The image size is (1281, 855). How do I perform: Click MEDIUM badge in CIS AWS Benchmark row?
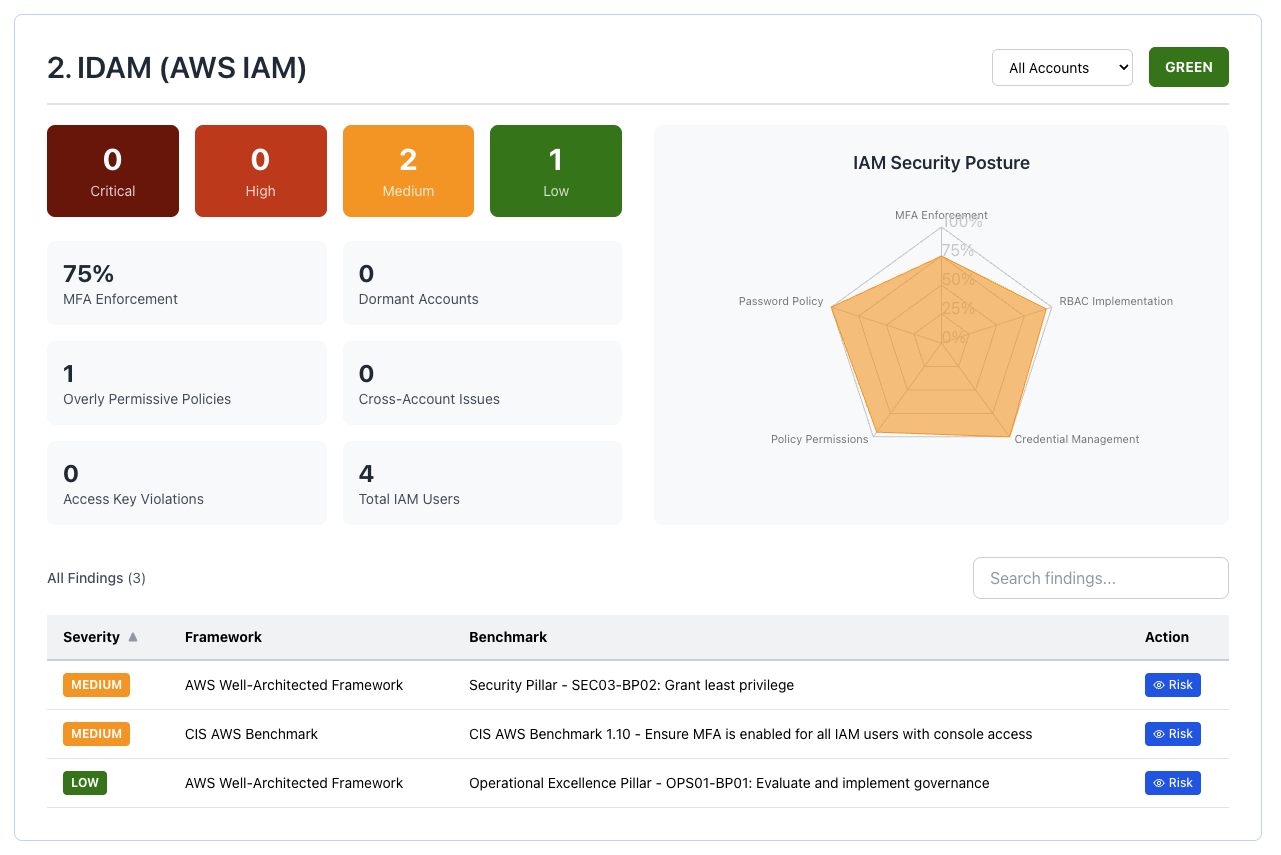pos(96,734)
